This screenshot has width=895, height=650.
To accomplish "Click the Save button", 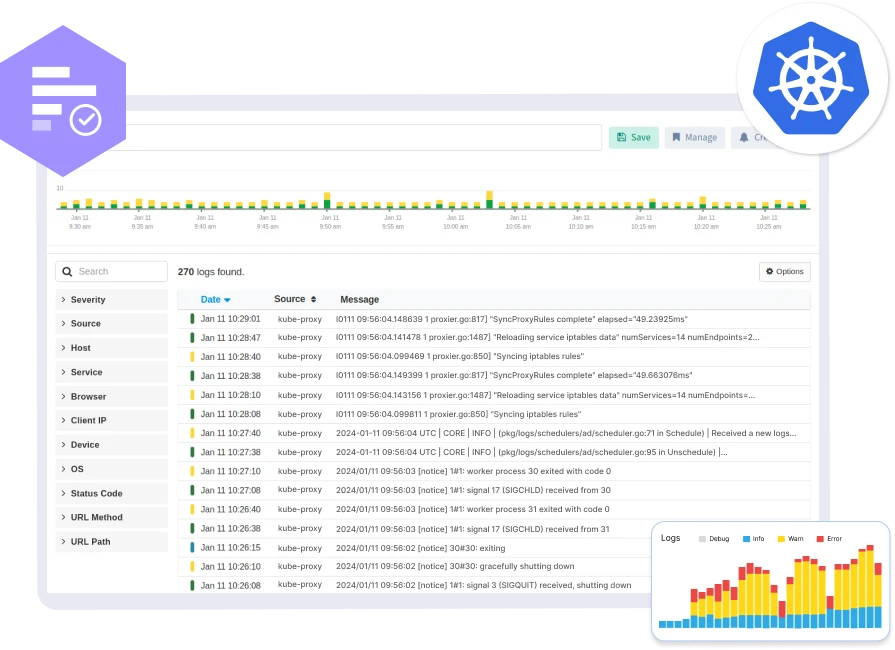I will tap(634, 138).
